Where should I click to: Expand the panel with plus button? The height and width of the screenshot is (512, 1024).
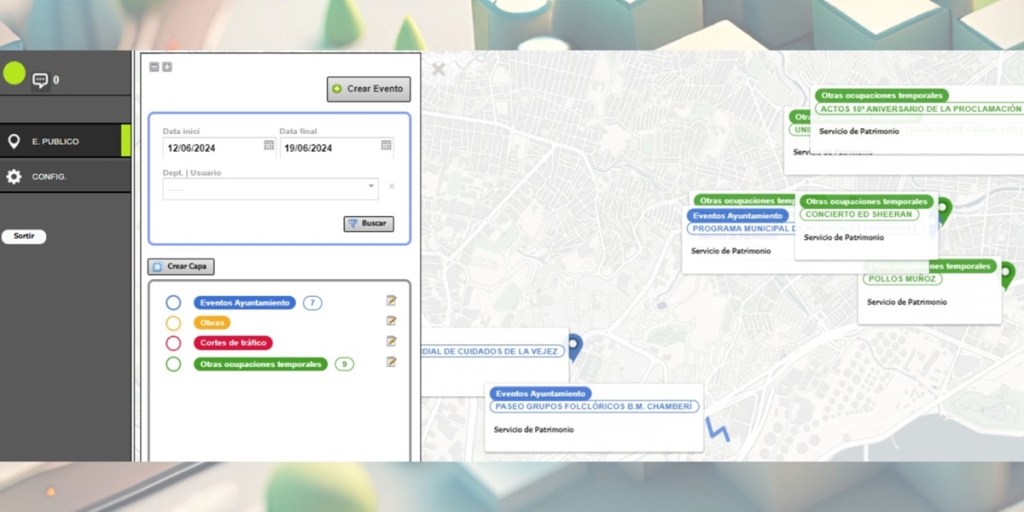click(167, 67)
